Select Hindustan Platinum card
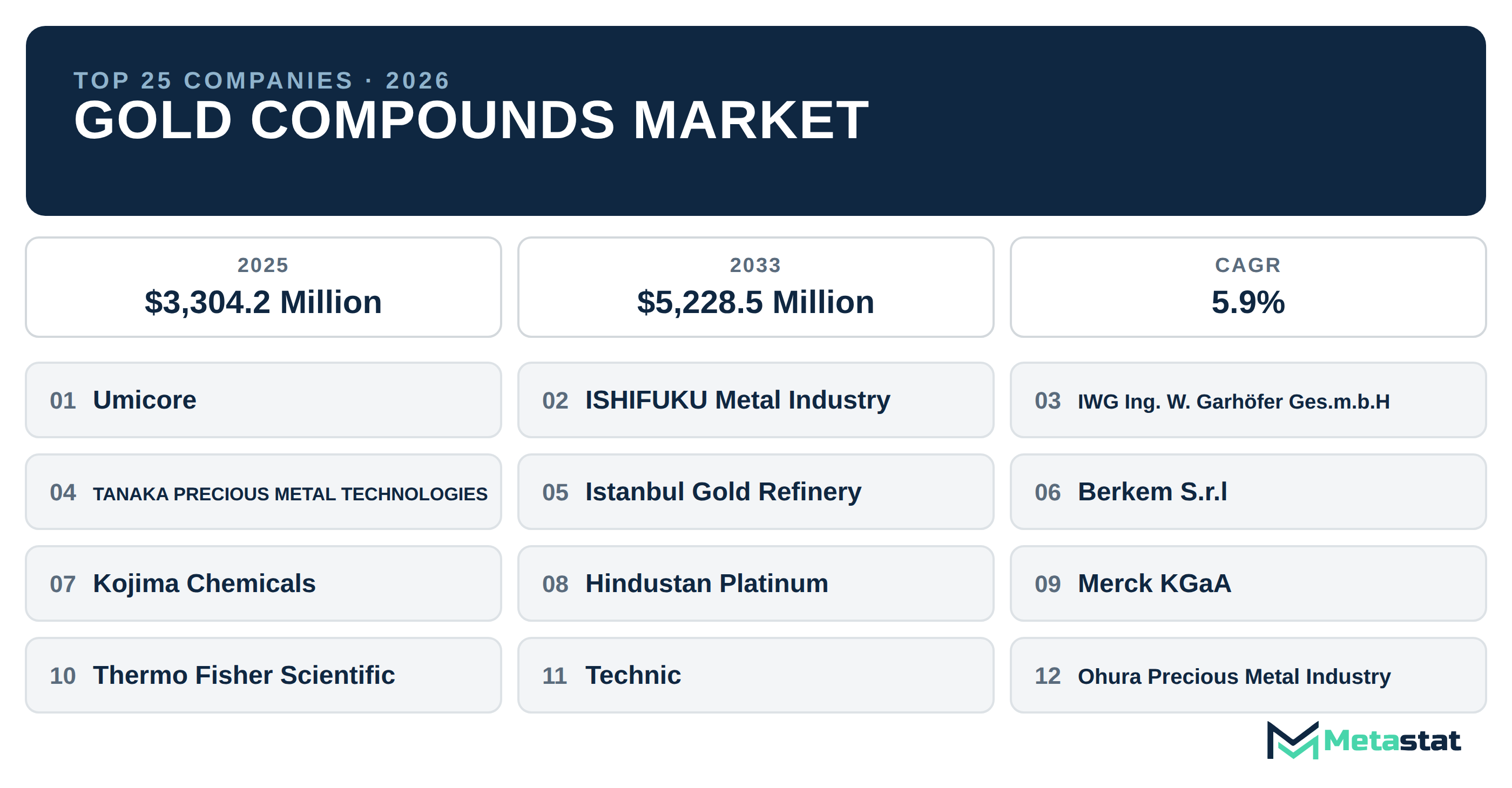 pos(755,583)
